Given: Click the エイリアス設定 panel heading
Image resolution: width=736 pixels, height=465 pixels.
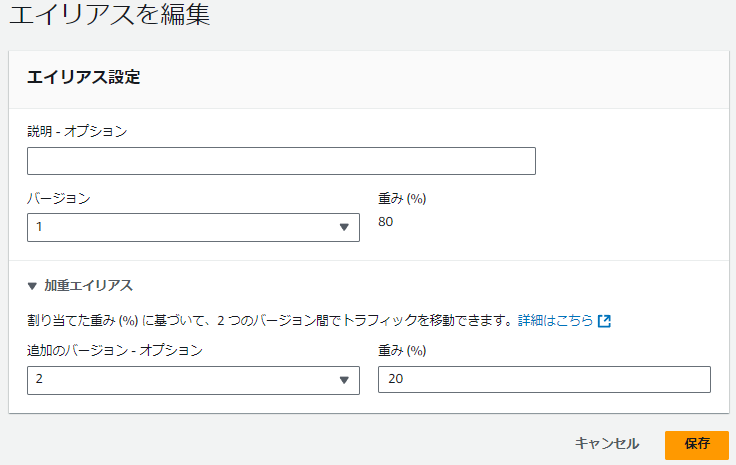Looking at the screenshot, I should (x=84, y=77).
